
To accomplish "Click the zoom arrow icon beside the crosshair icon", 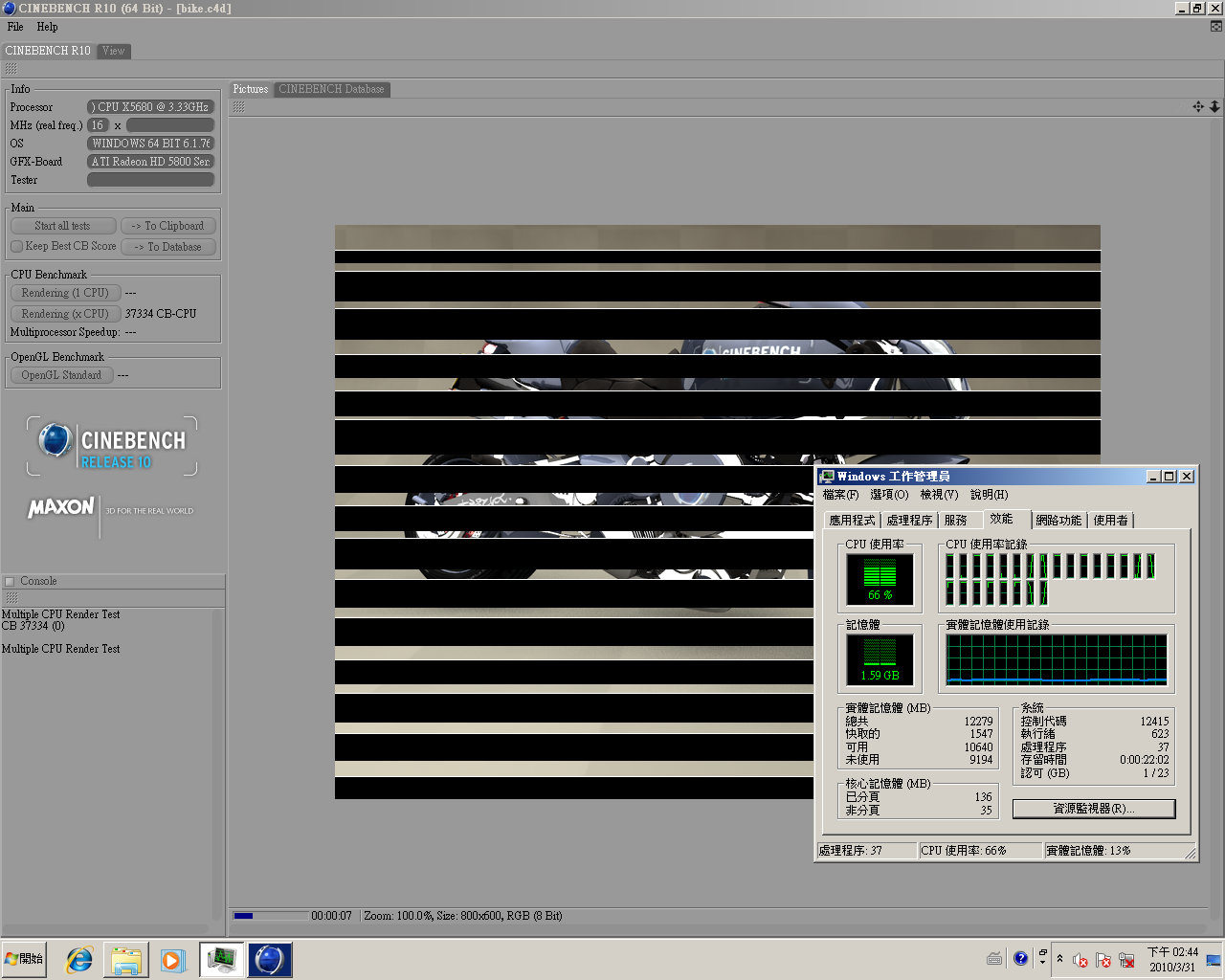I will click(x=1214, y=106).
